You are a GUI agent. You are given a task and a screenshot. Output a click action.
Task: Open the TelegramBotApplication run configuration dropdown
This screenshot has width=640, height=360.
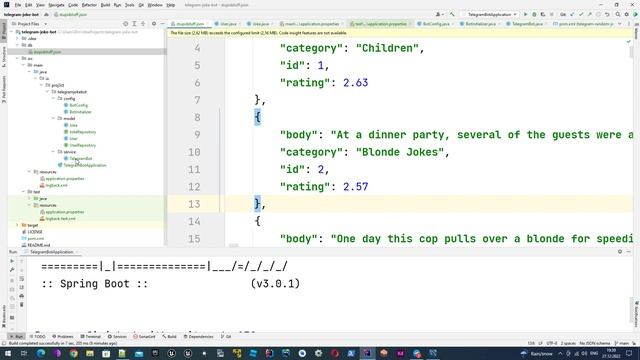[490, 15]
